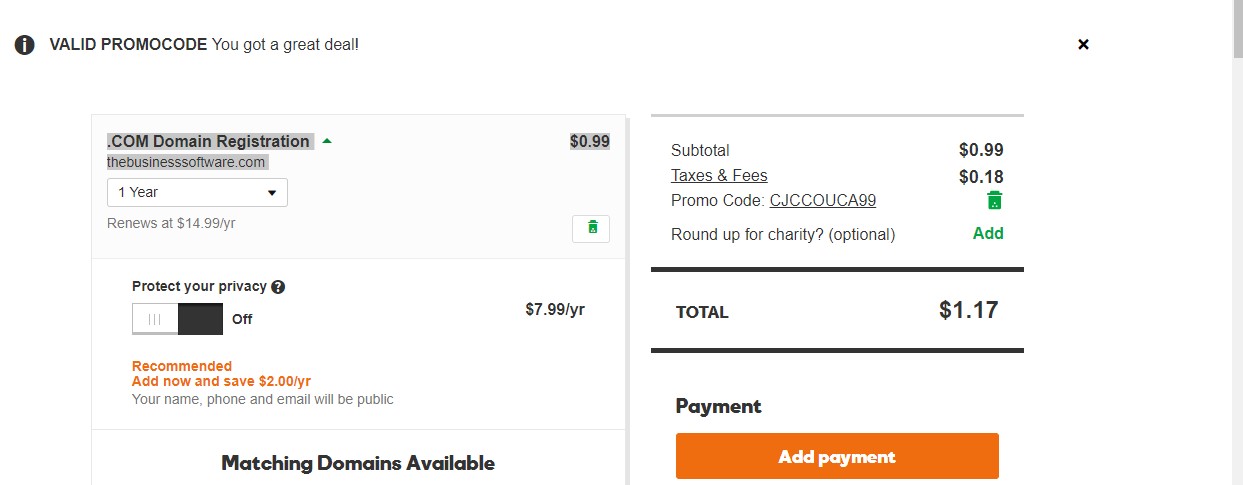Dismiss the valid promocode notification banner
The height and width of the screenshot is (485, 1243).
1083,44
